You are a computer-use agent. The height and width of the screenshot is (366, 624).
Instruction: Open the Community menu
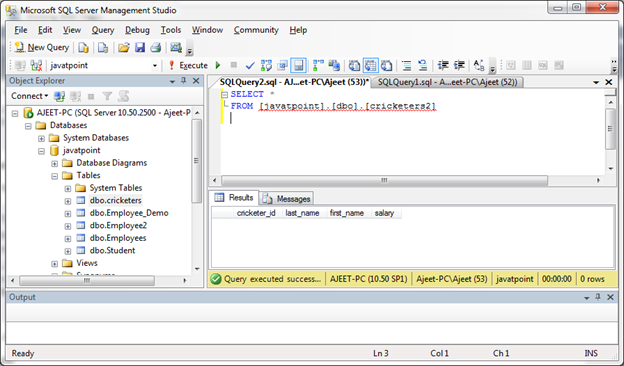click(256, 30)
